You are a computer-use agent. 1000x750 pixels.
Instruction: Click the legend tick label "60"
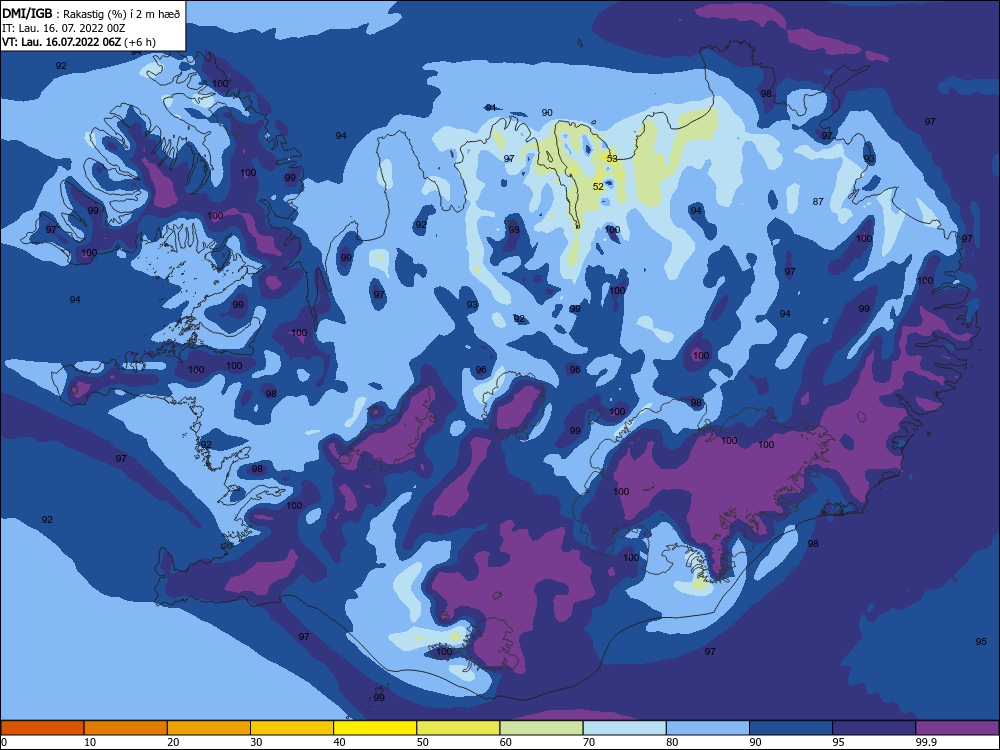[506, 742]
